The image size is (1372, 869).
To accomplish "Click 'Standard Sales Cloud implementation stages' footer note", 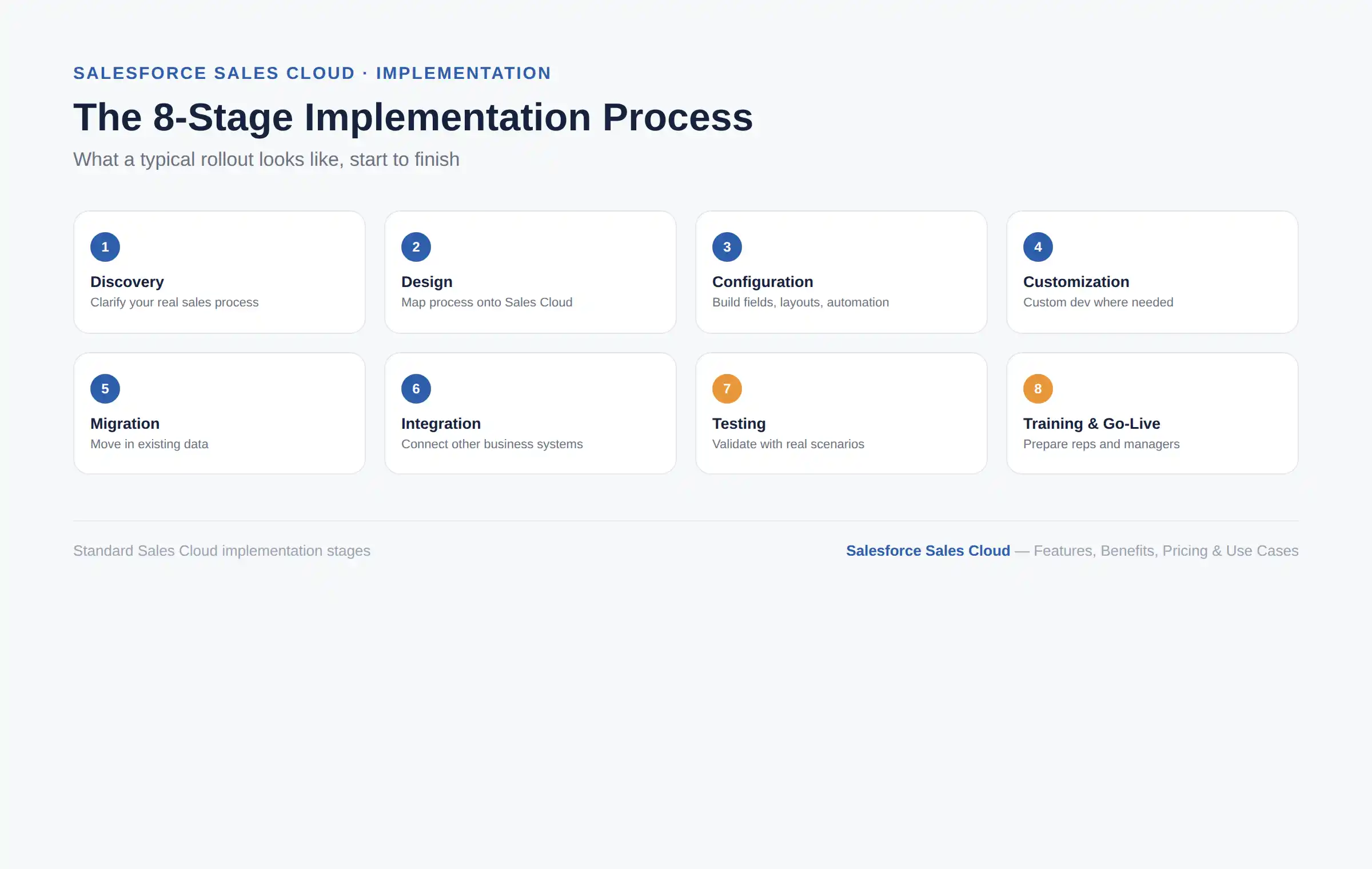I will pos(222,551).
